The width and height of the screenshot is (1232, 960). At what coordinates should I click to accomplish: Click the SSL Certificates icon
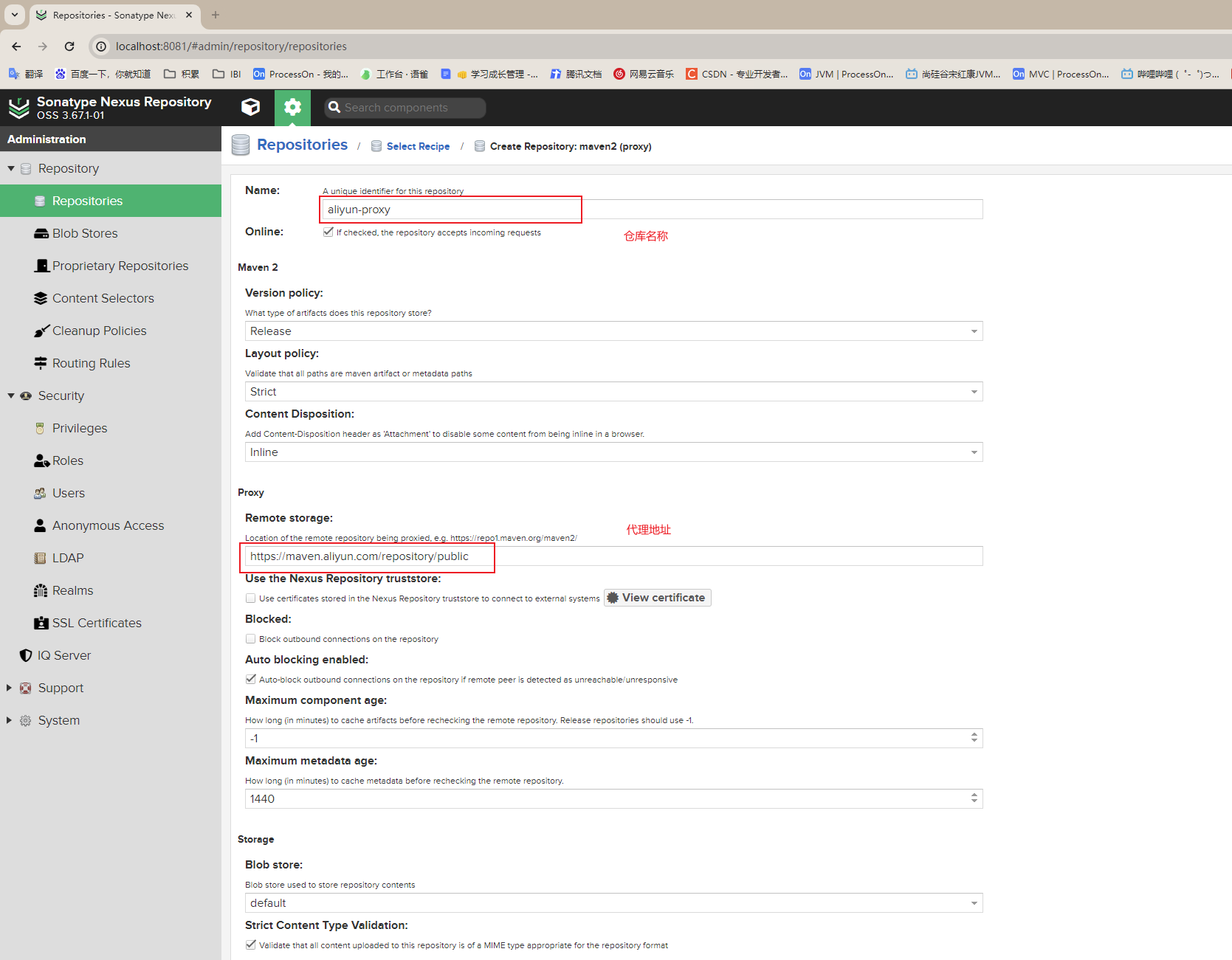click(41, 623)
